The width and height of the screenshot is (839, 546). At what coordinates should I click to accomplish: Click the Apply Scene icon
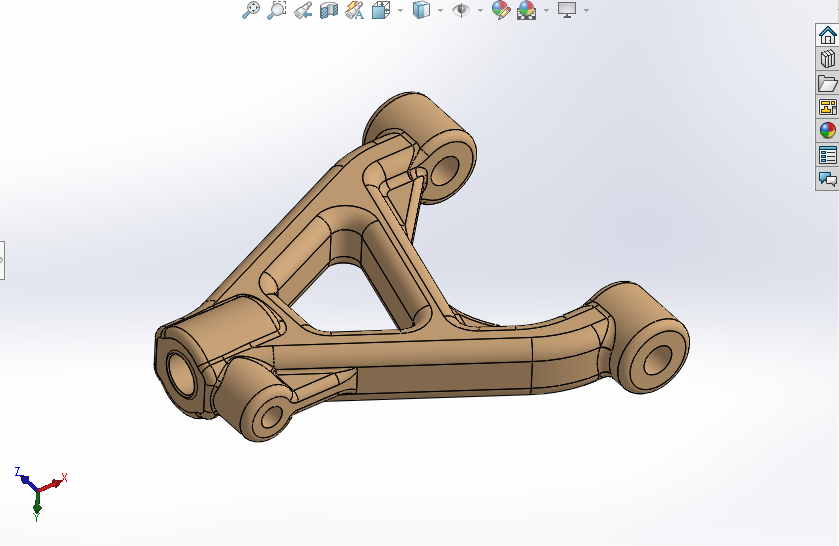click(527, 10)
